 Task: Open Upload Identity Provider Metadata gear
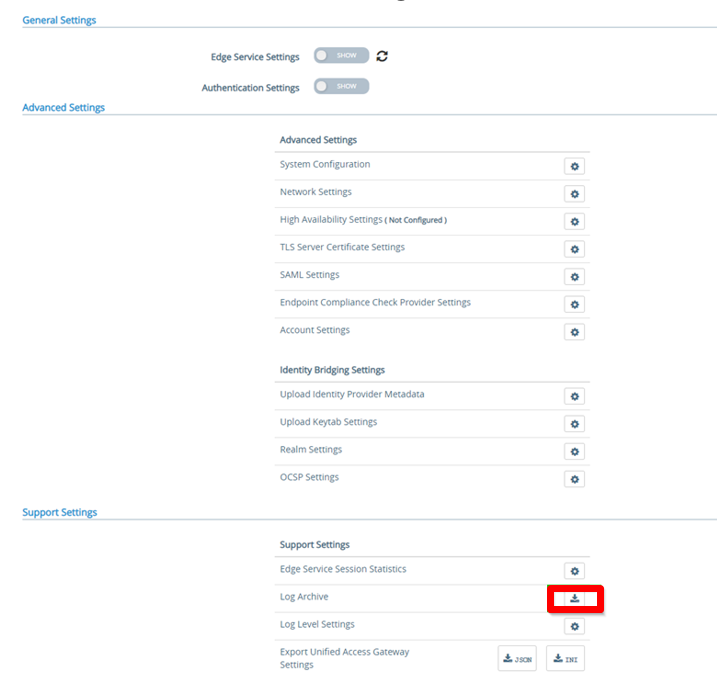coord(574,396)
